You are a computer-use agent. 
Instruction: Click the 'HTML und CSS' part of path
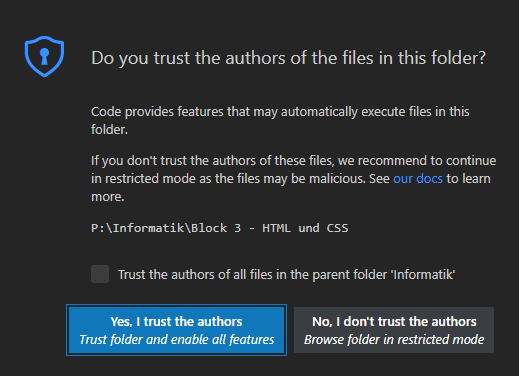[305, 228]
